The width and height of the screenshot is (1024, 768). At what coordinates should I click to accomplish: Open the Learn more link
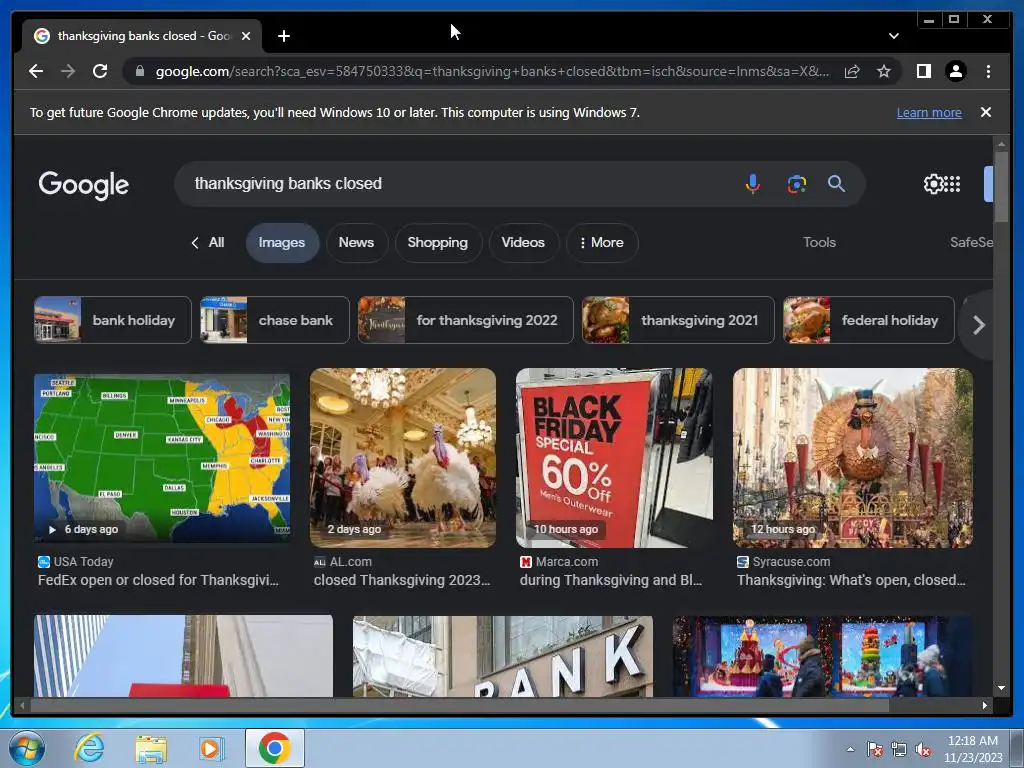pyautogui.click(x=929, y=112)
